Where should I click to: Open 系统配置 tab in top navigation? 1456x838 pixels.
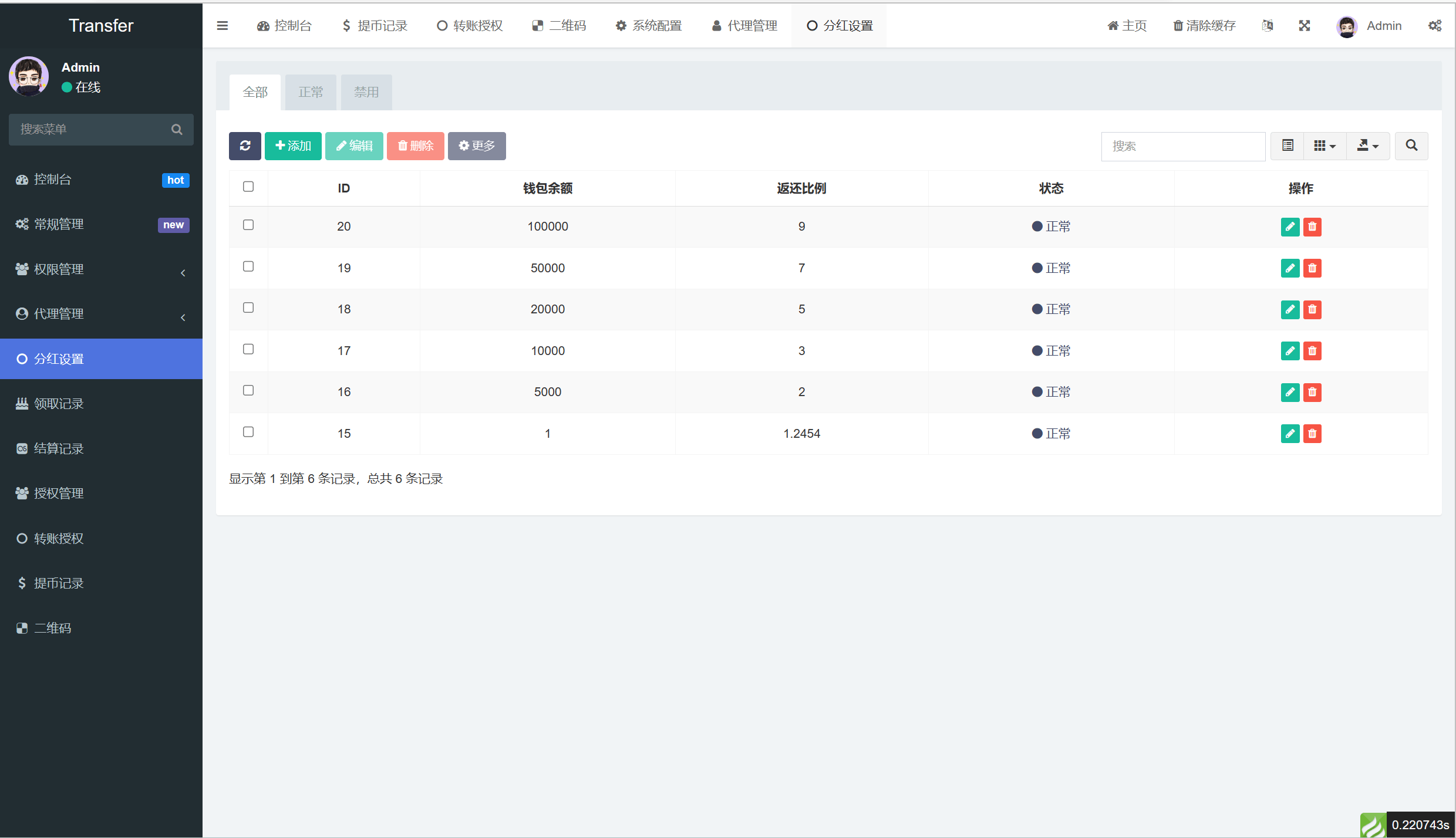[649, 26]
